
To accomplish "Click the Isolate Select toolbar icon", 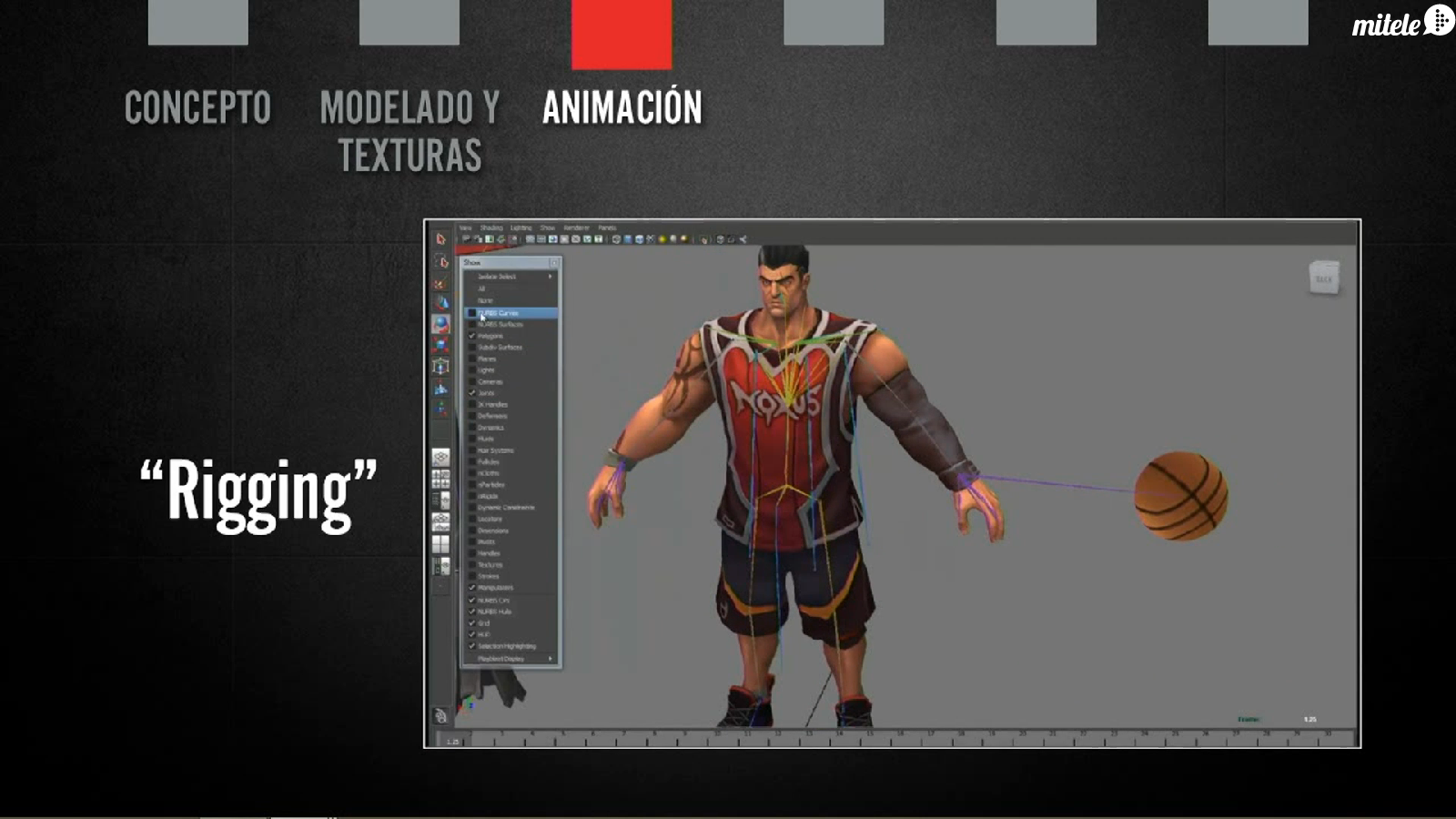I will [704, 239].
